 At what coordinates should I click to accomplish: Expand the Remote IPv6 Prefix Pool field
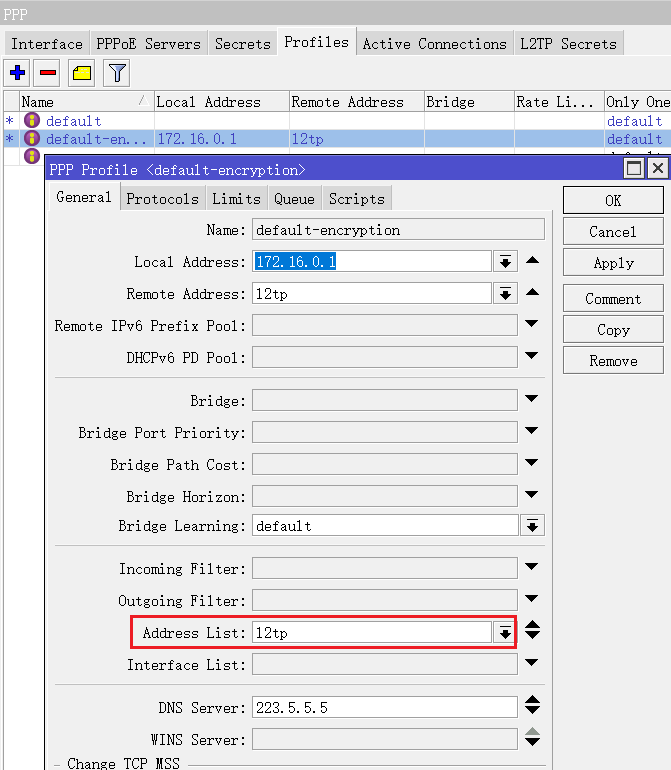tap(533, 324)
